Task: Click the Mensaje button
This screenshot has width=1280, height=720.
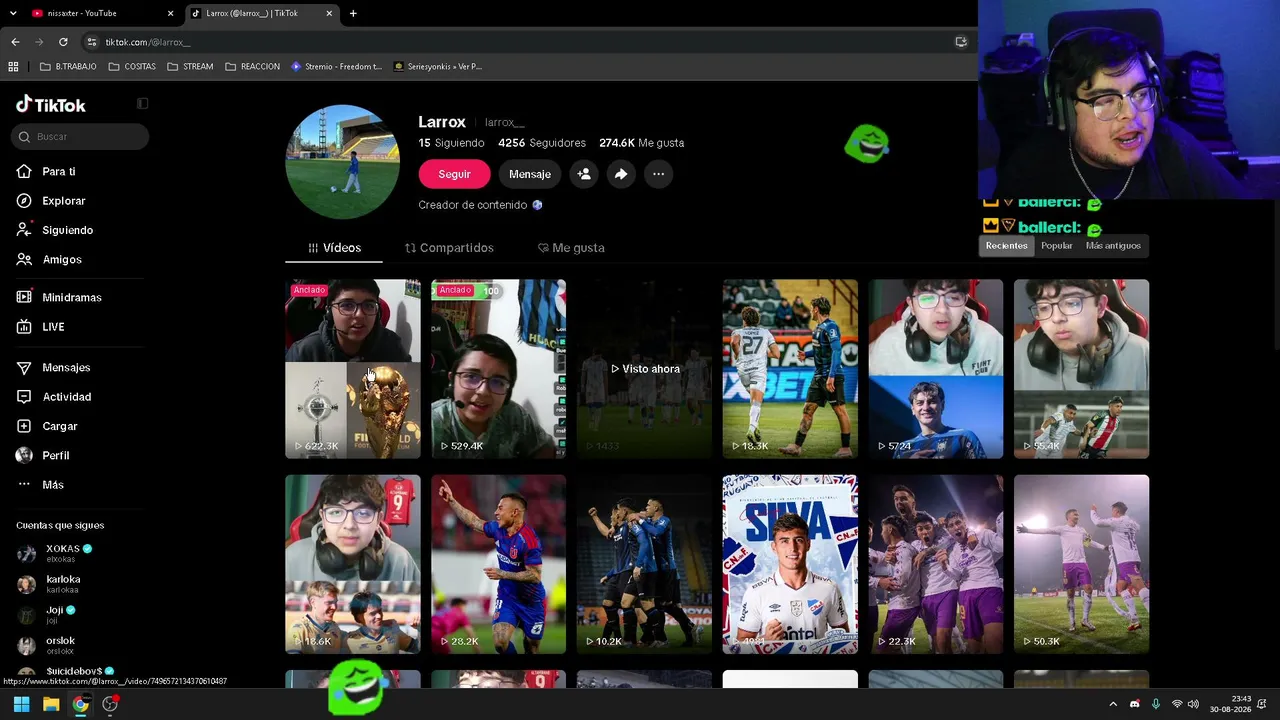Action: click(530, 174)
